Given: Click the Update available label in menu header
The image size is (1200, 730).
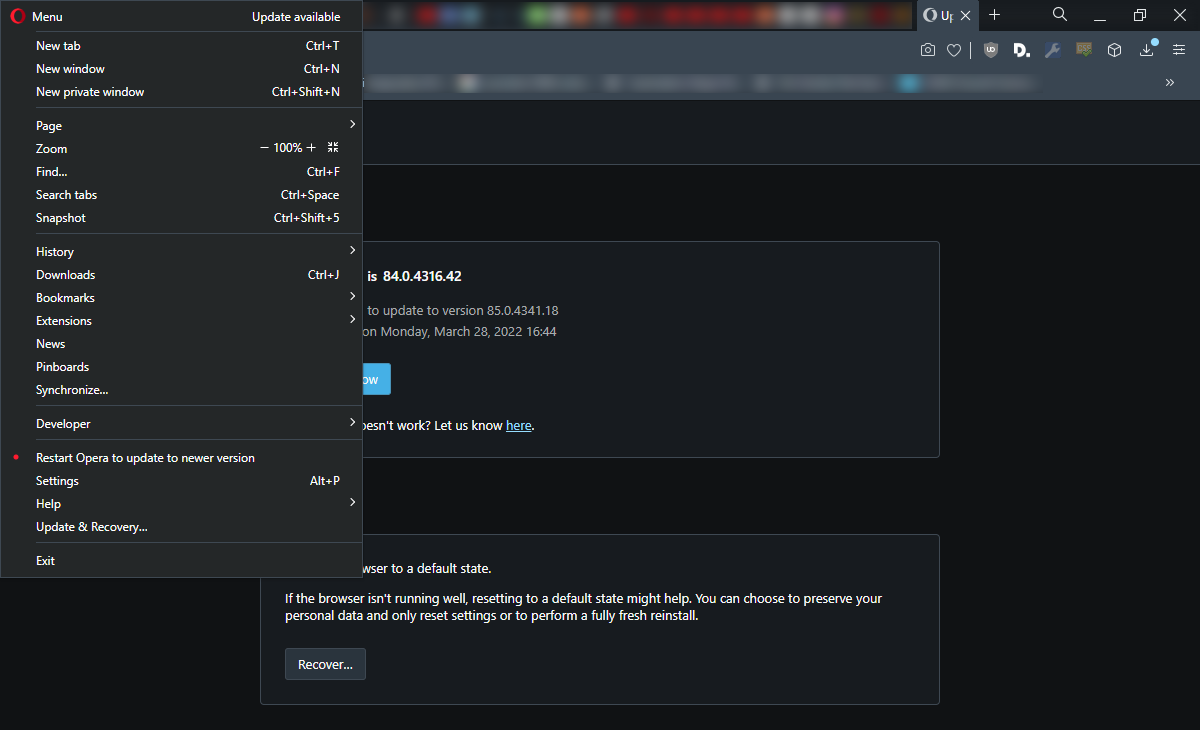Looking at the screenshot, I should coord(296,17).
